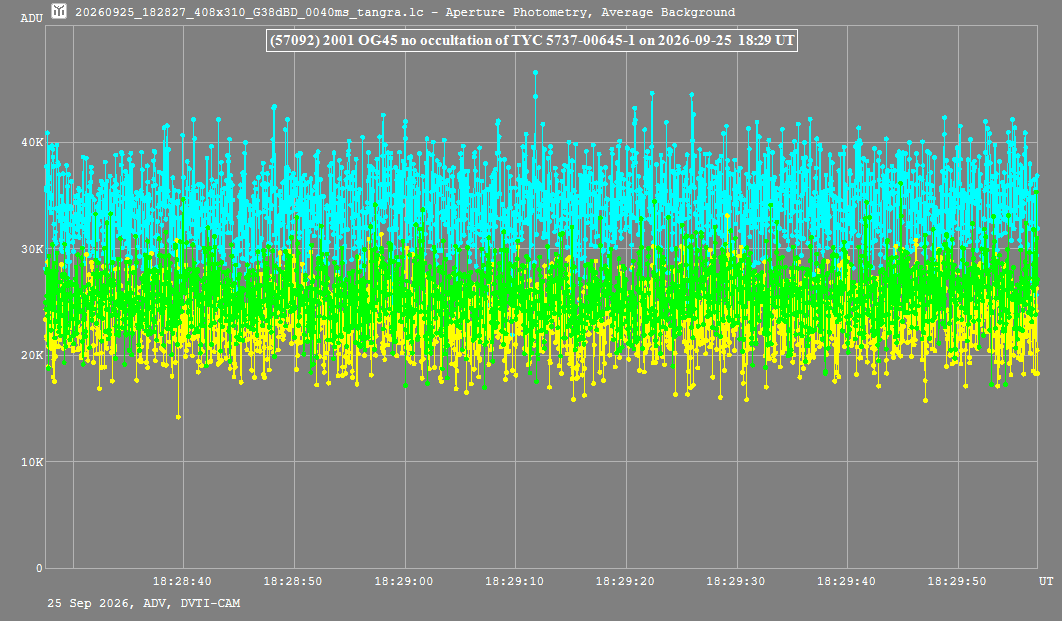Select the 18:29:10 time axis label
Screen dimensions: 1062x621
pyautogui.click(x=514, y=581)
